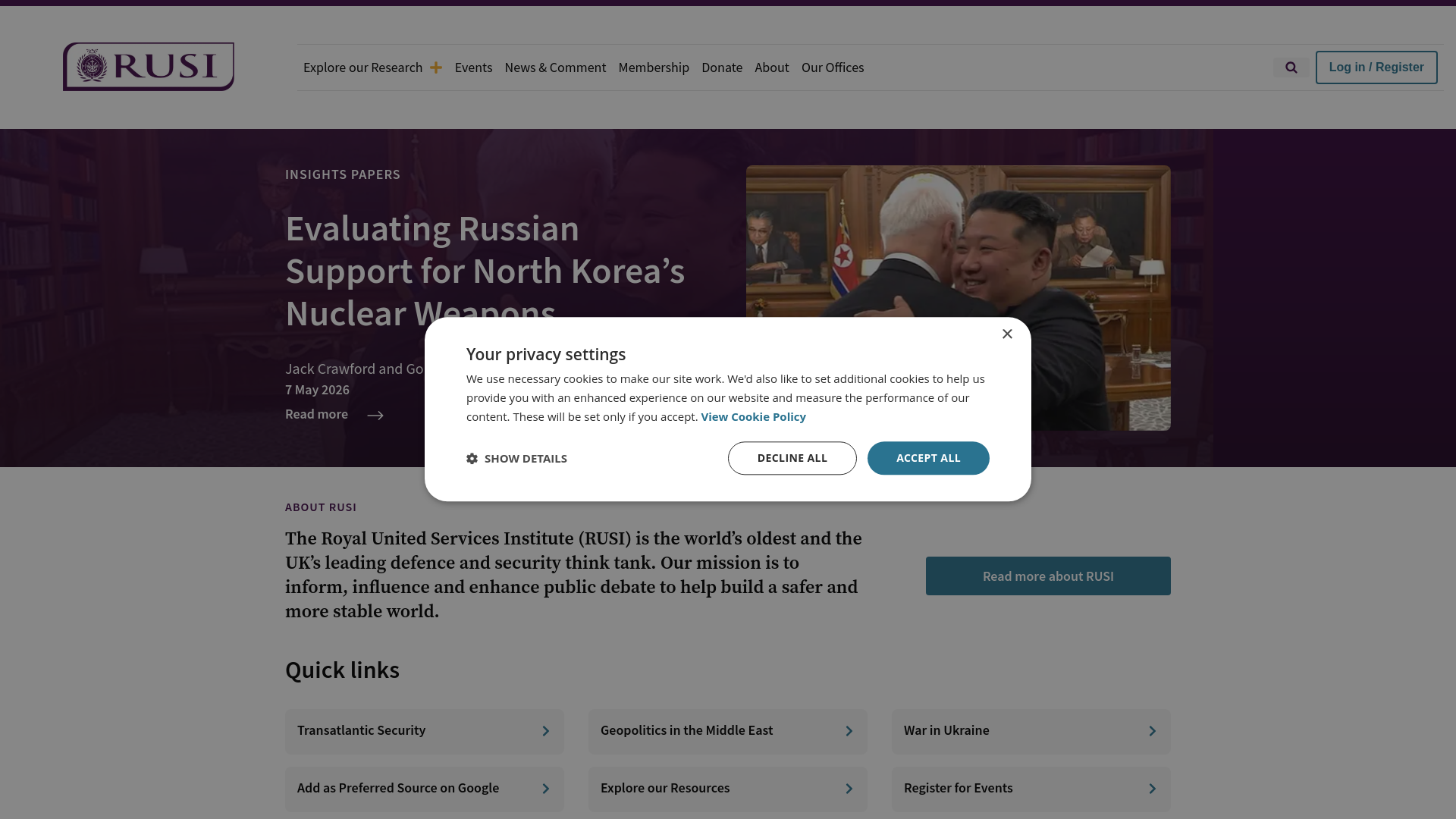Click the Log in / Register button

(1376, 67)
